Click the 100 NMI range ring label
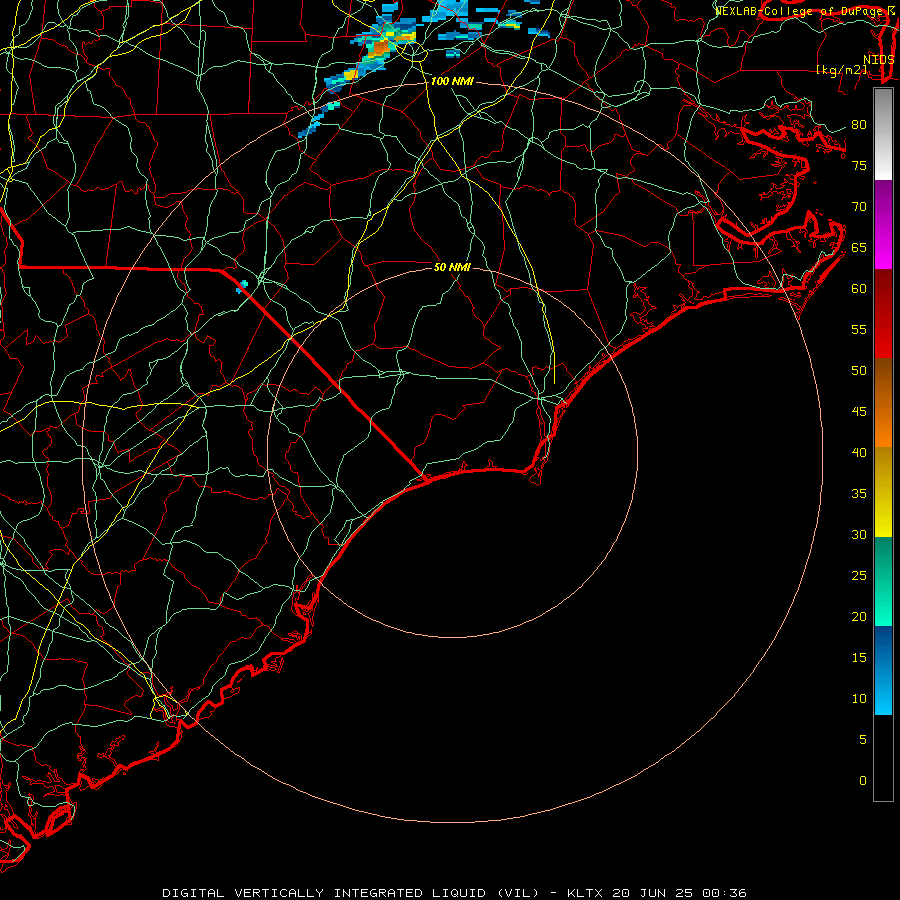Image resolution: width=900 pixels, height=900 pixels. (452, 82)
